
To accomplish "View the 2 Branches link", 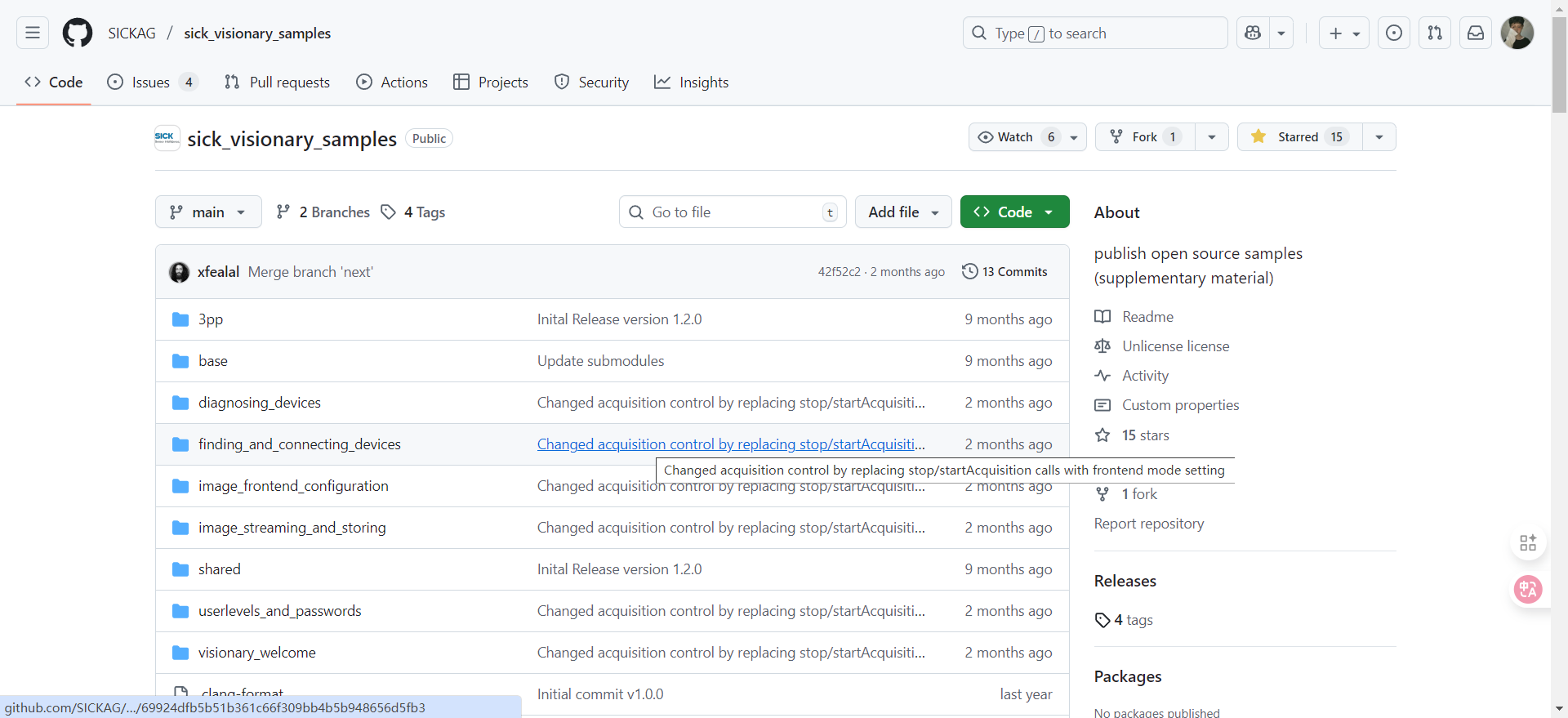I will (323, 212).
